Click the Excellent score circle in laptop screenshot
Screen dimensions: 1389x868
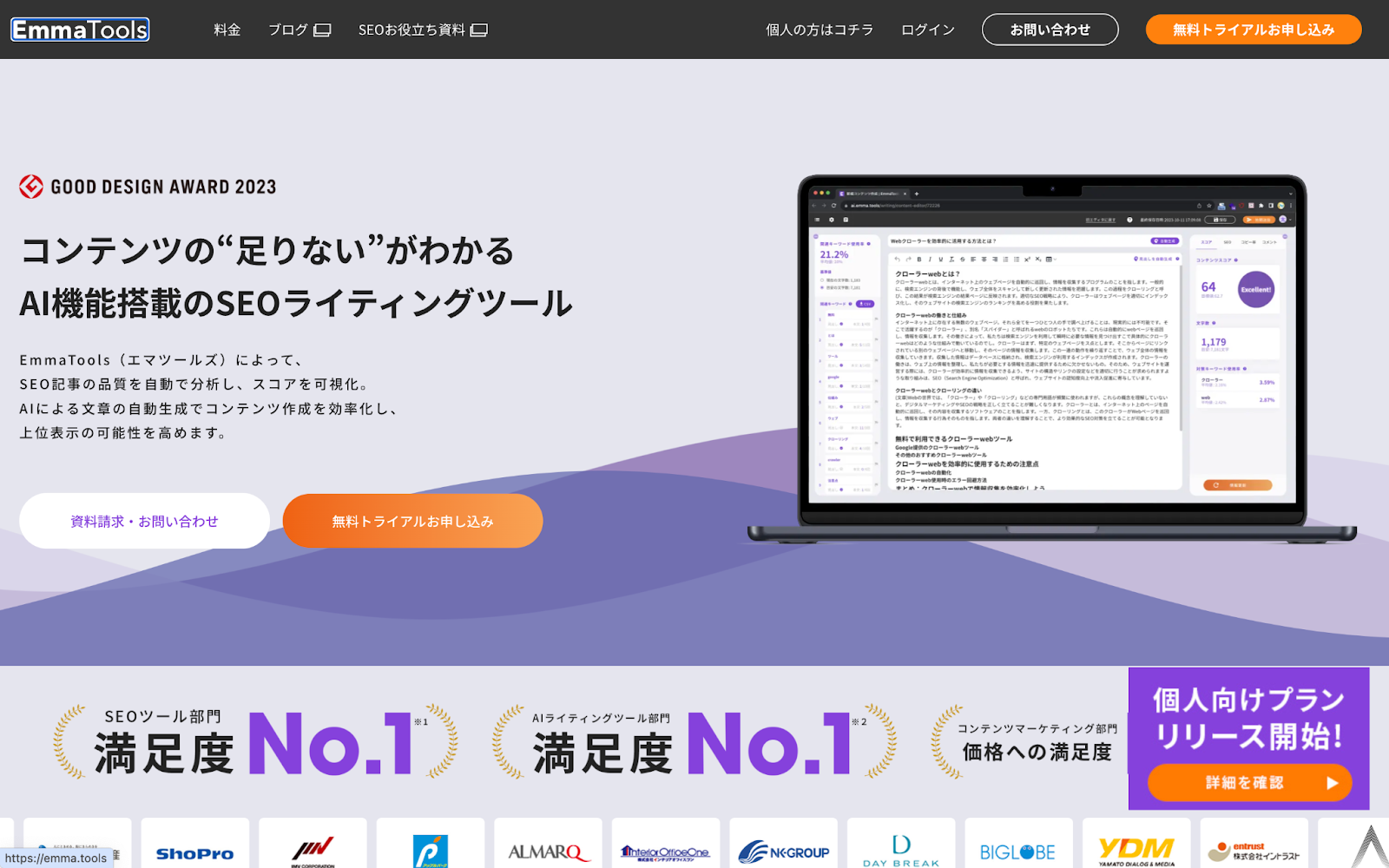click(1255, 289)
